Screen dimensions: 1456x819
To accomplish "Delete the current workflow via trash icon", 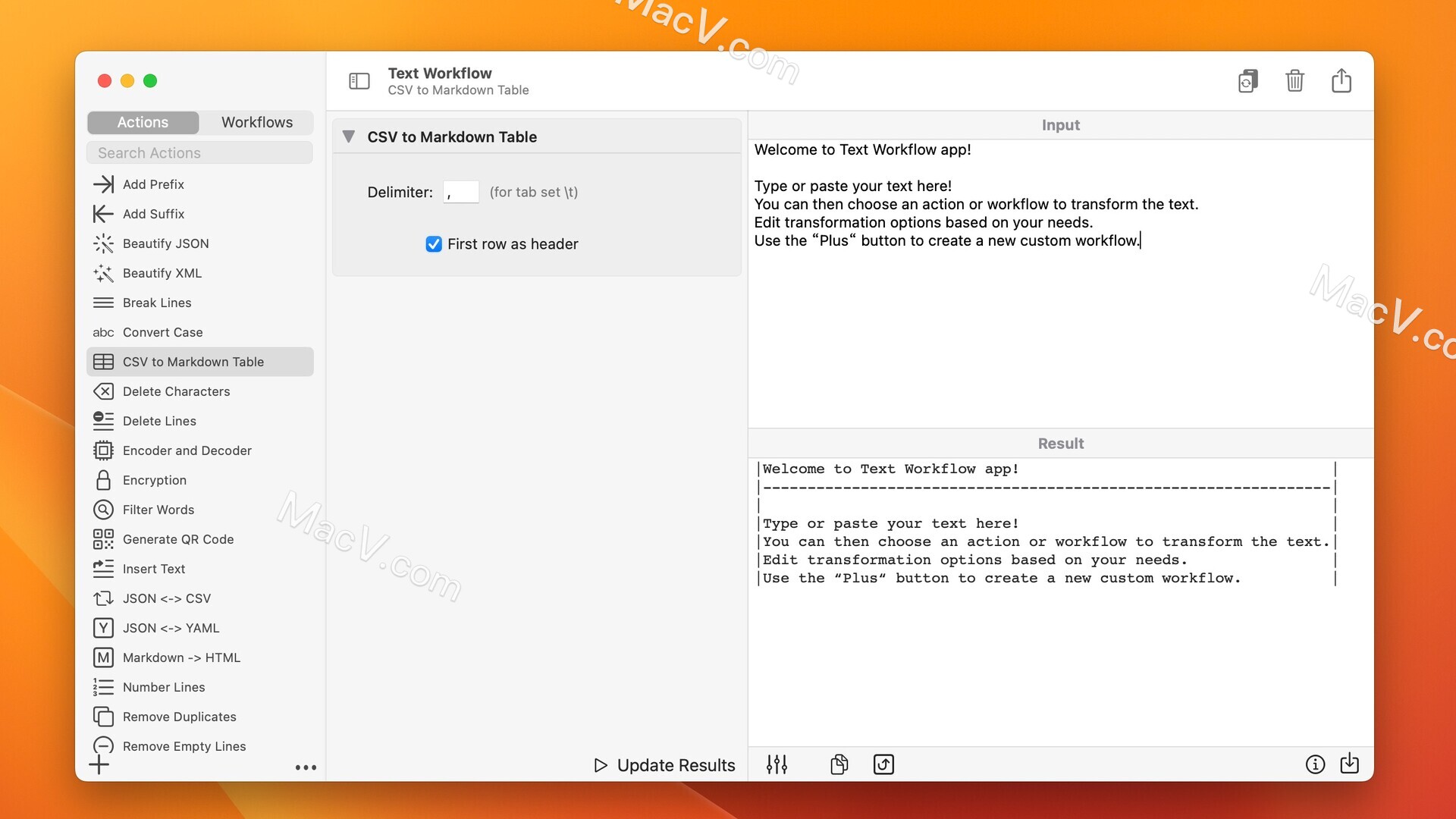I will [x=1294, y=80].
